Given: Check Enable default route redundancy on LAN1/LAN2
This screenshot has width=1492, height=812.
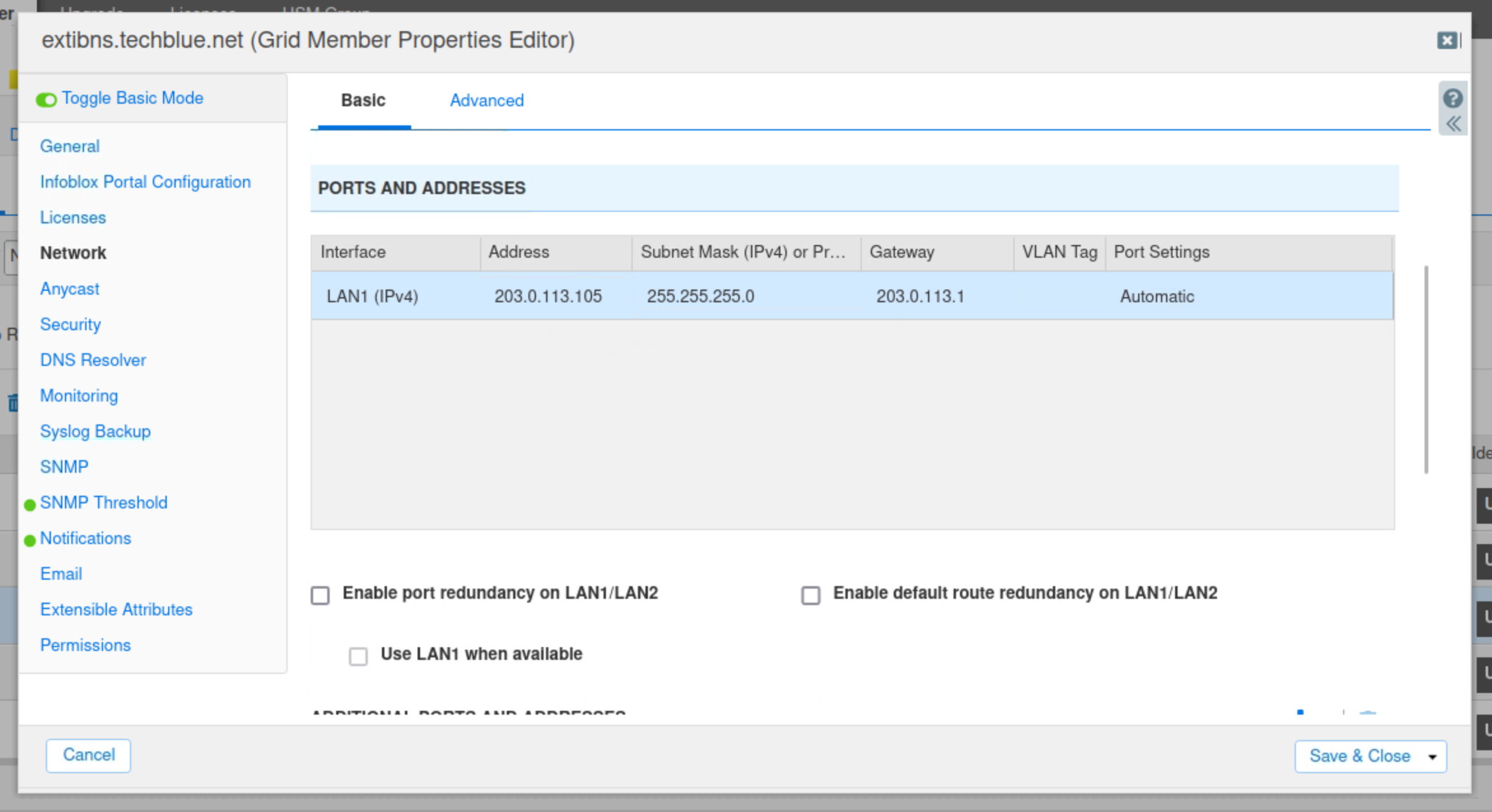Looking at the screenshot, I should click(810, 596).
